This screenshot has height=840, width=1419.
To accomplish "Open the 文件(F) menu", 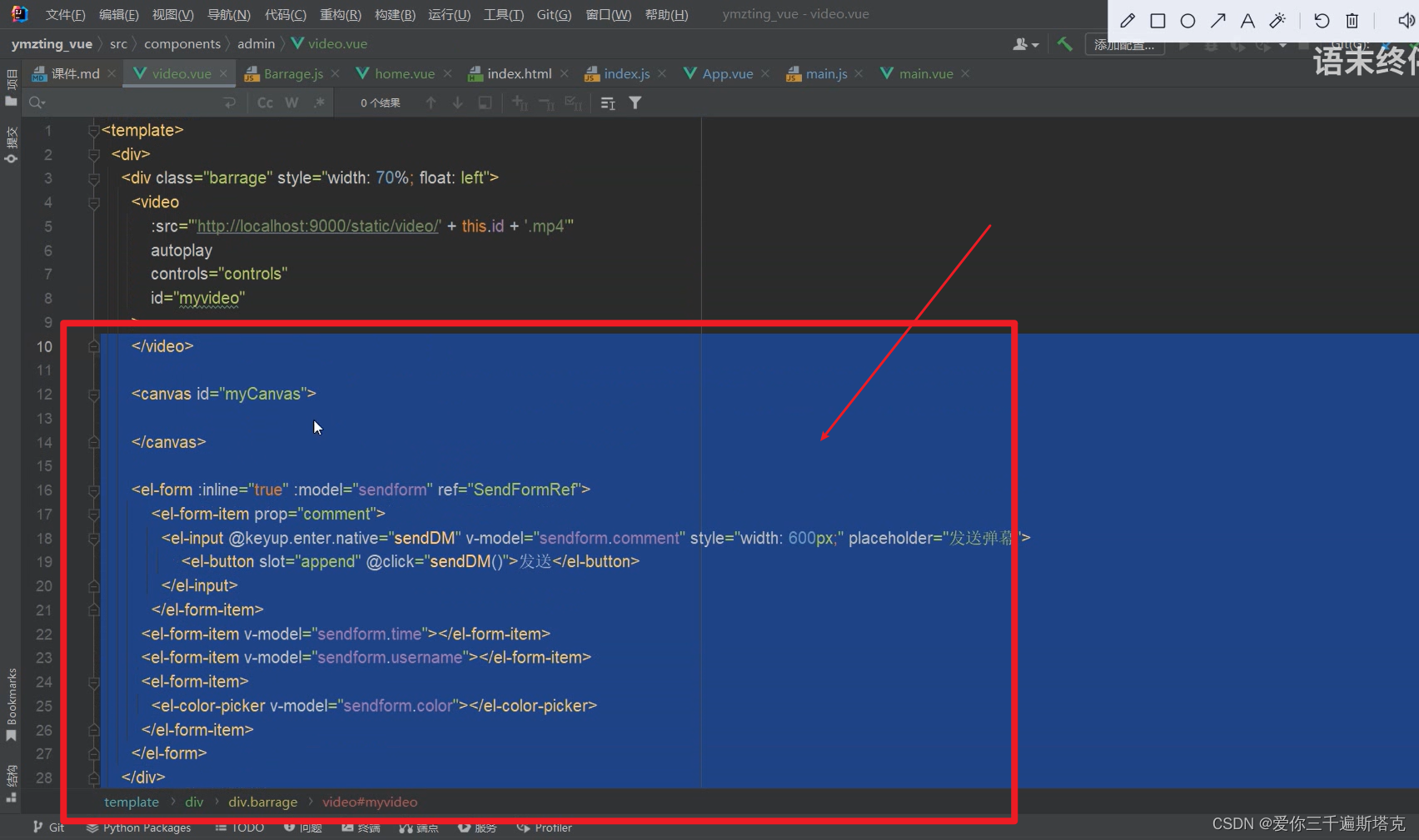I will pos(65,14).
